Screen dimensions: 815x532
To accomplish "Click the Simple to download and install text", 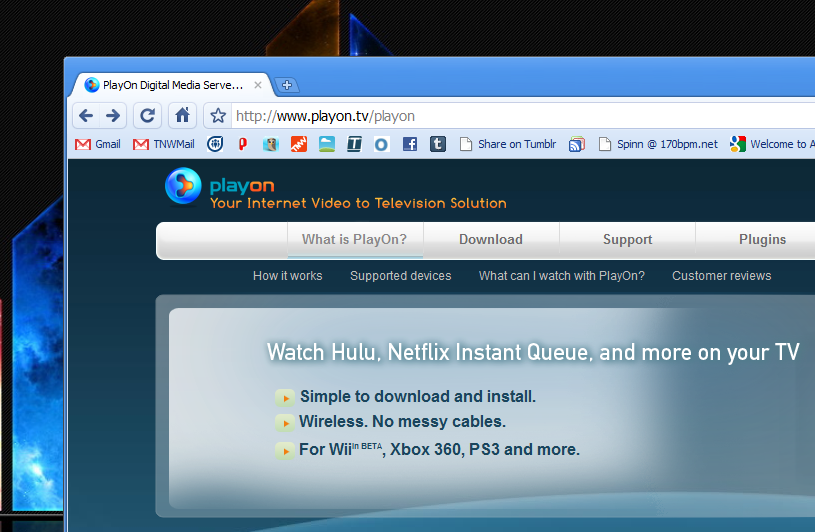I will (418, 396).
